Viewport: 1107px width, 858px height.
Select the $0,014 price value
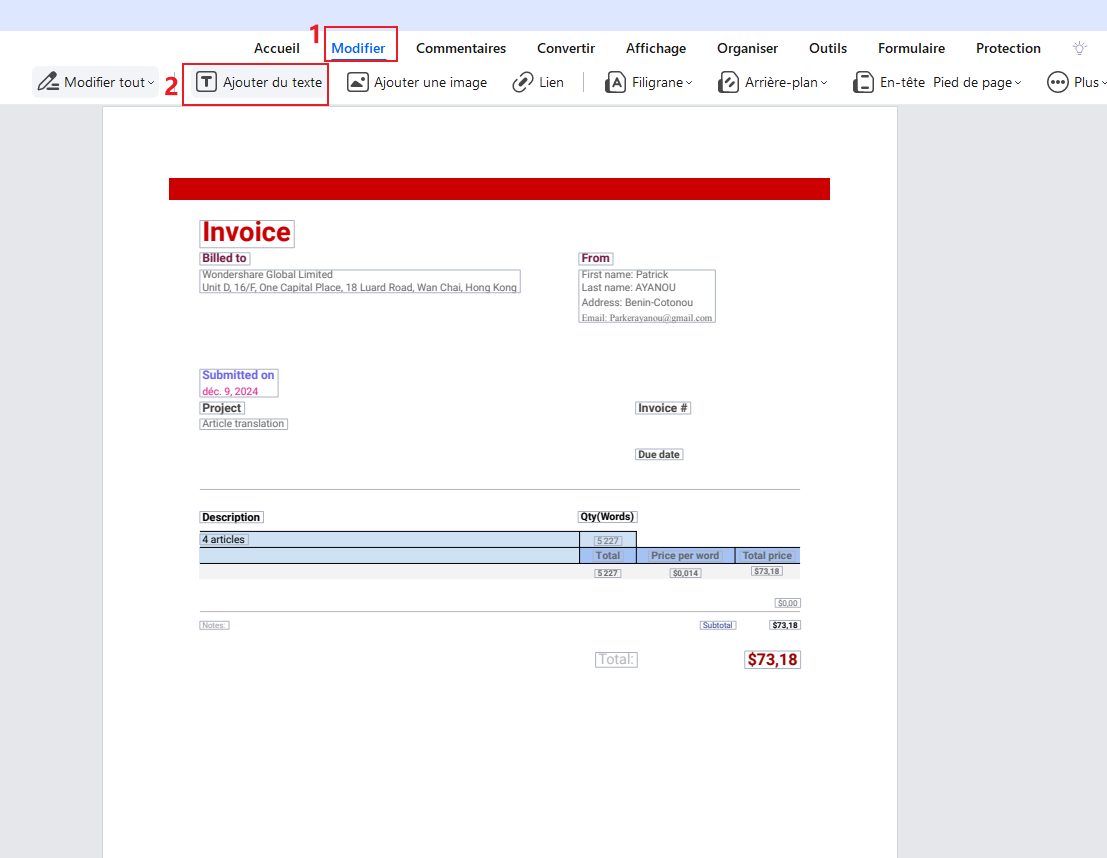pos(686,573)
